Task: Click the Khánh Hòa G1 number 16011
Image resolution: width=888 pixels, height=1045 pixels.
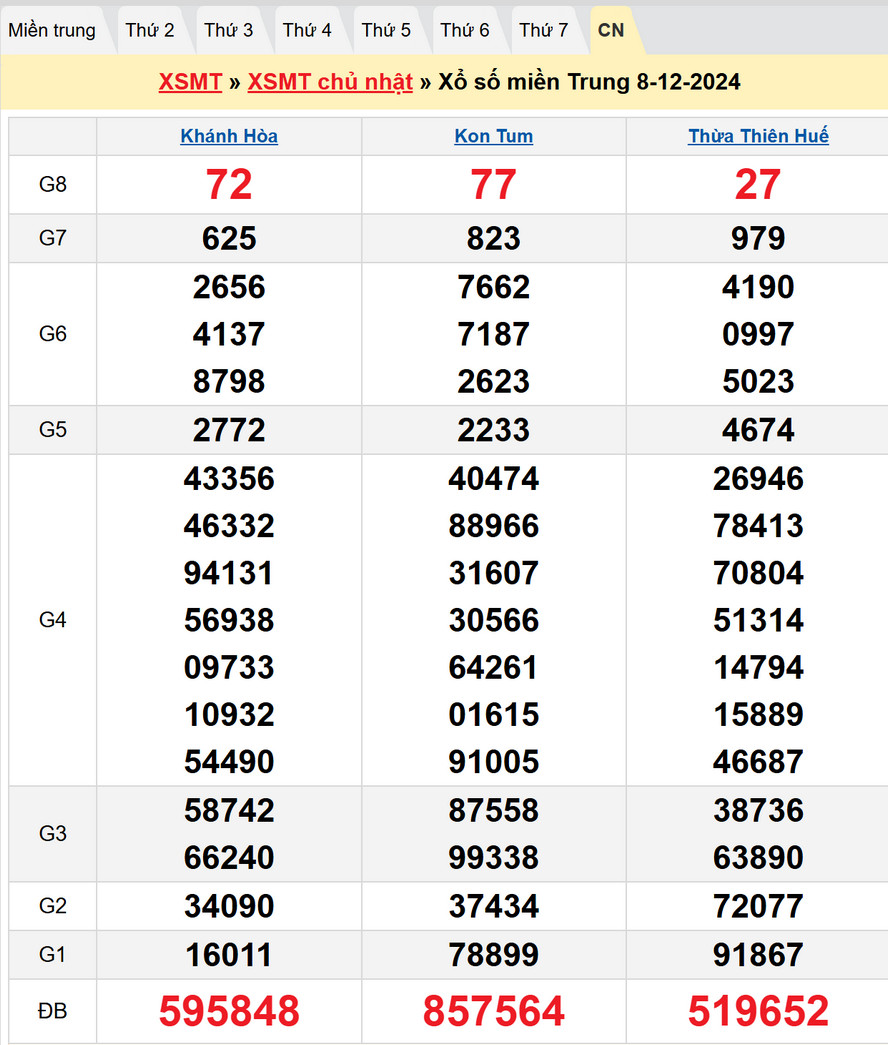Action: (229, 955)
